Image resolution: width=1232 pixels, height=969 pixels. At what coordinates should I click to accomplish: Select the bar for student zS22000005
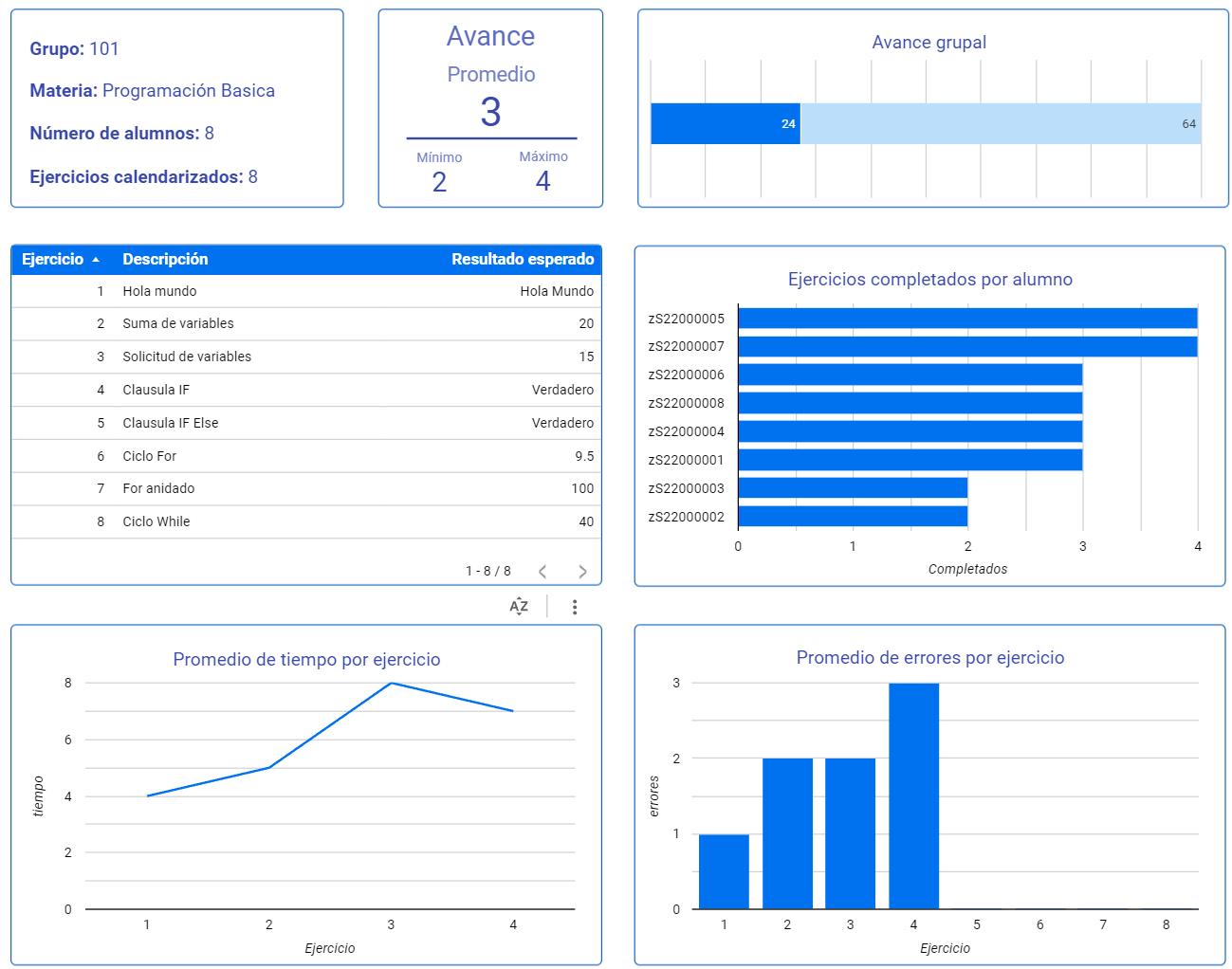[967, 319]
